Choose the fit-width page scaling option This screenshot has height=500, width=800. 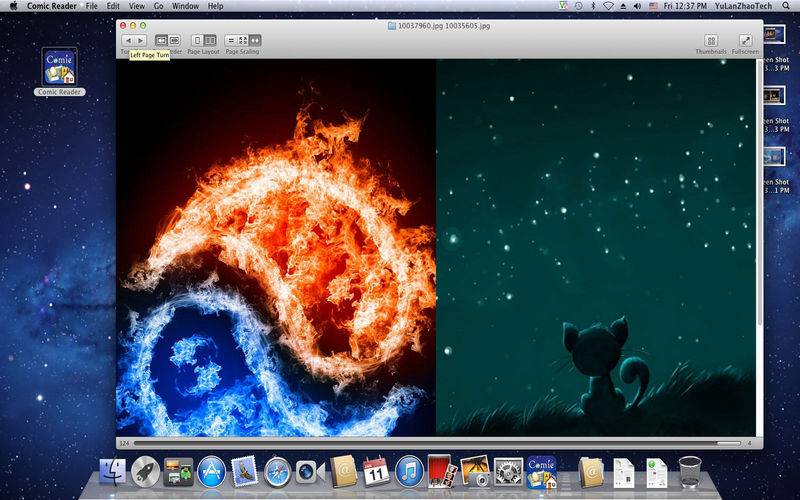(x=255, y=40)
